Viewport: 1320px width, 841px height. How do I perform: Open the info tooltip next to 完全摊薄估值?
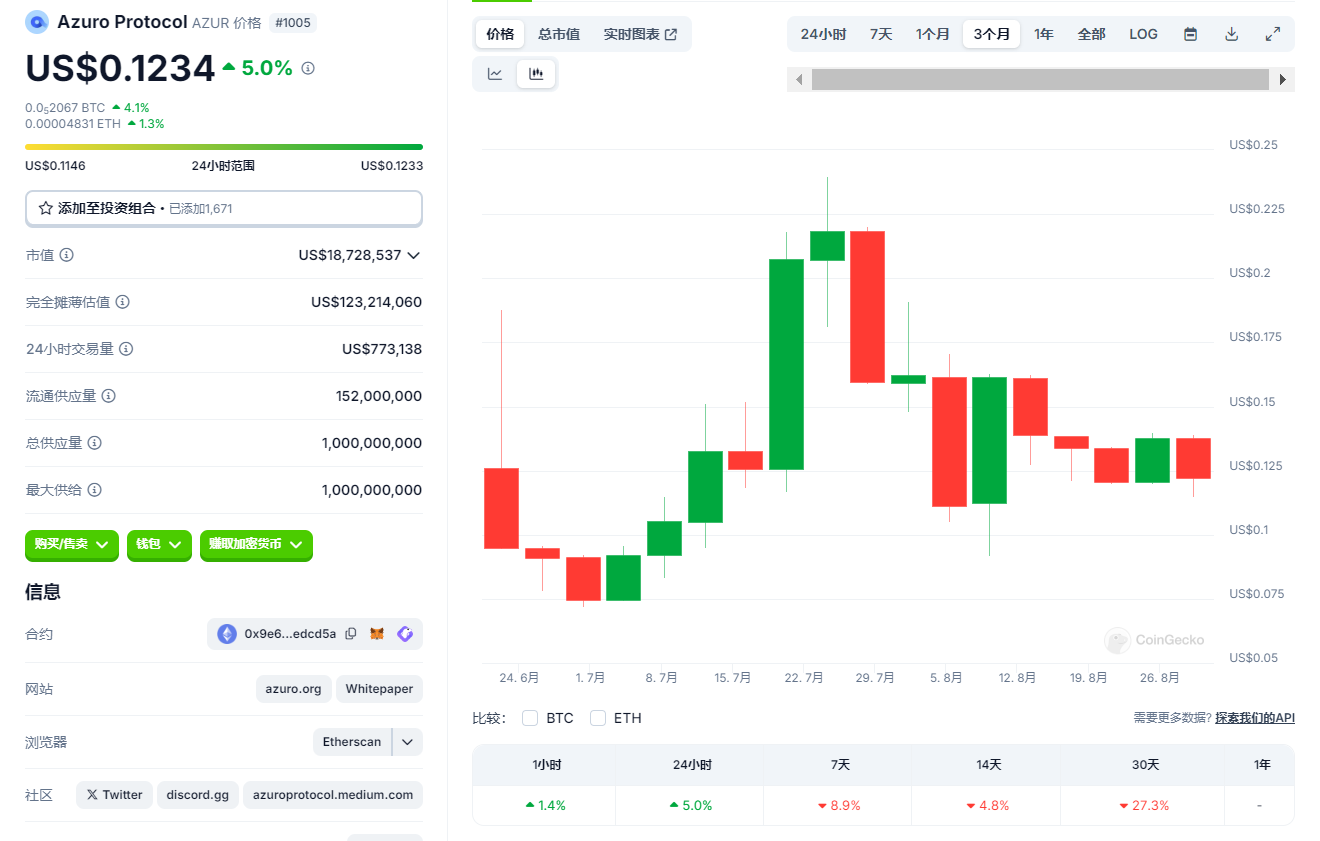coord(122,302)
